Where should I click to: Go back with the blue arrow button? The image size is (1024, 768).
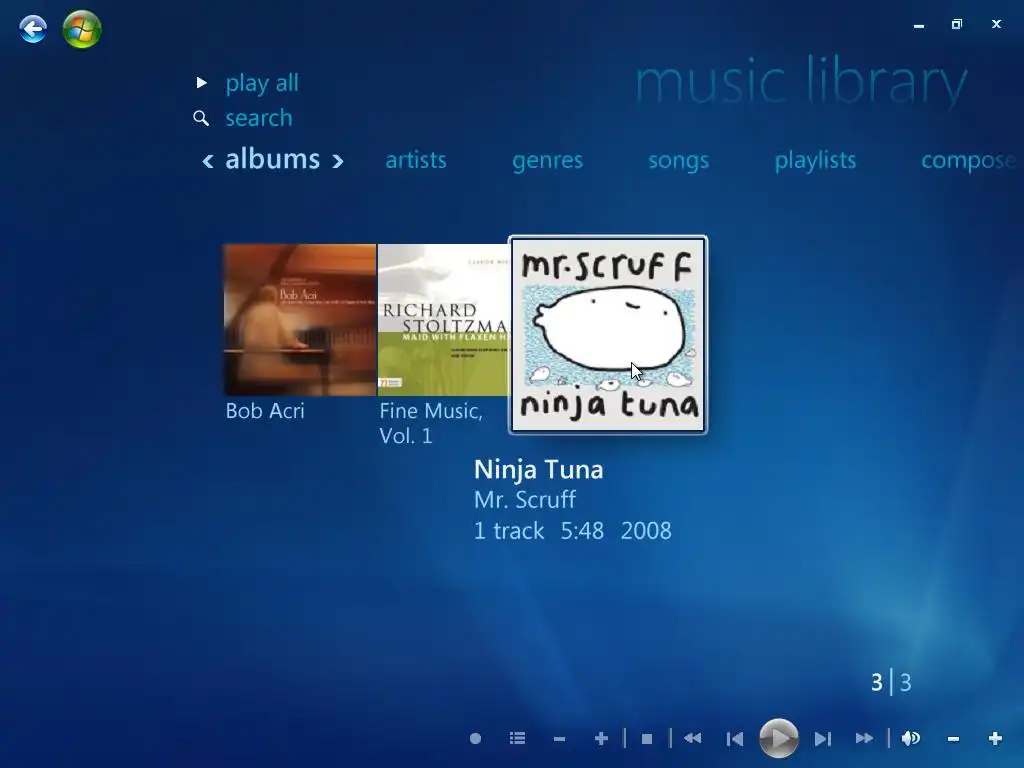click(33, 29)
